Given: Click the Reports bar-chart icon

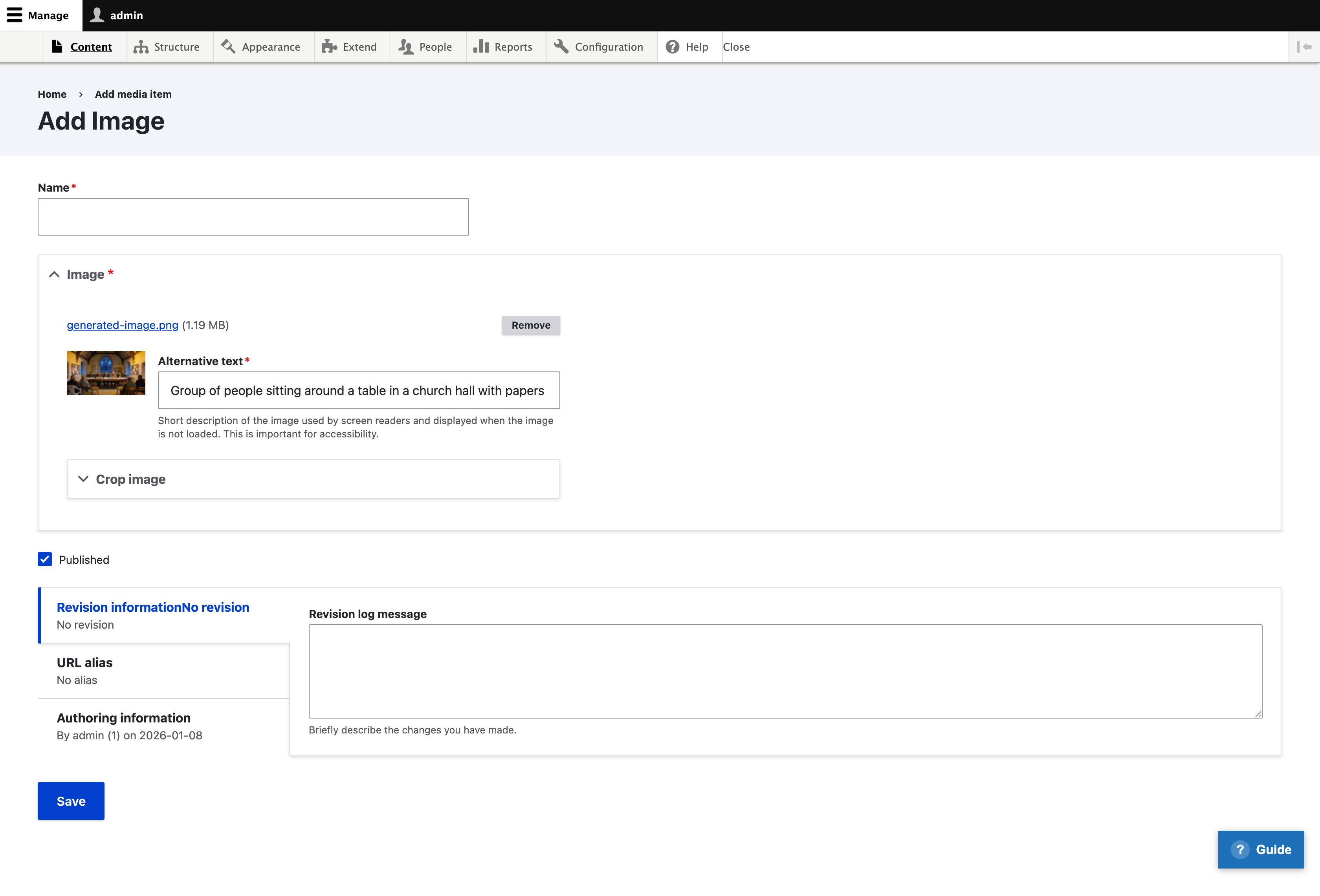Looking at the screenshot, I should tap(481, 47).
